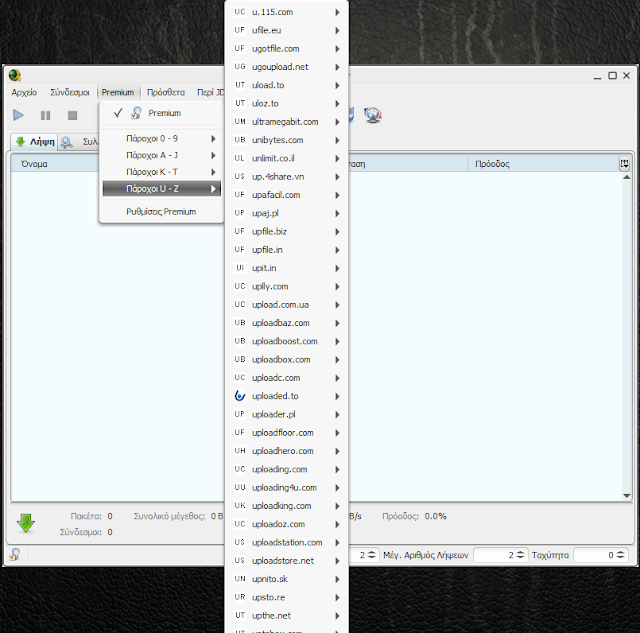
Task: Click the download list scrollbar down arrow
Action: click(627, 496)
